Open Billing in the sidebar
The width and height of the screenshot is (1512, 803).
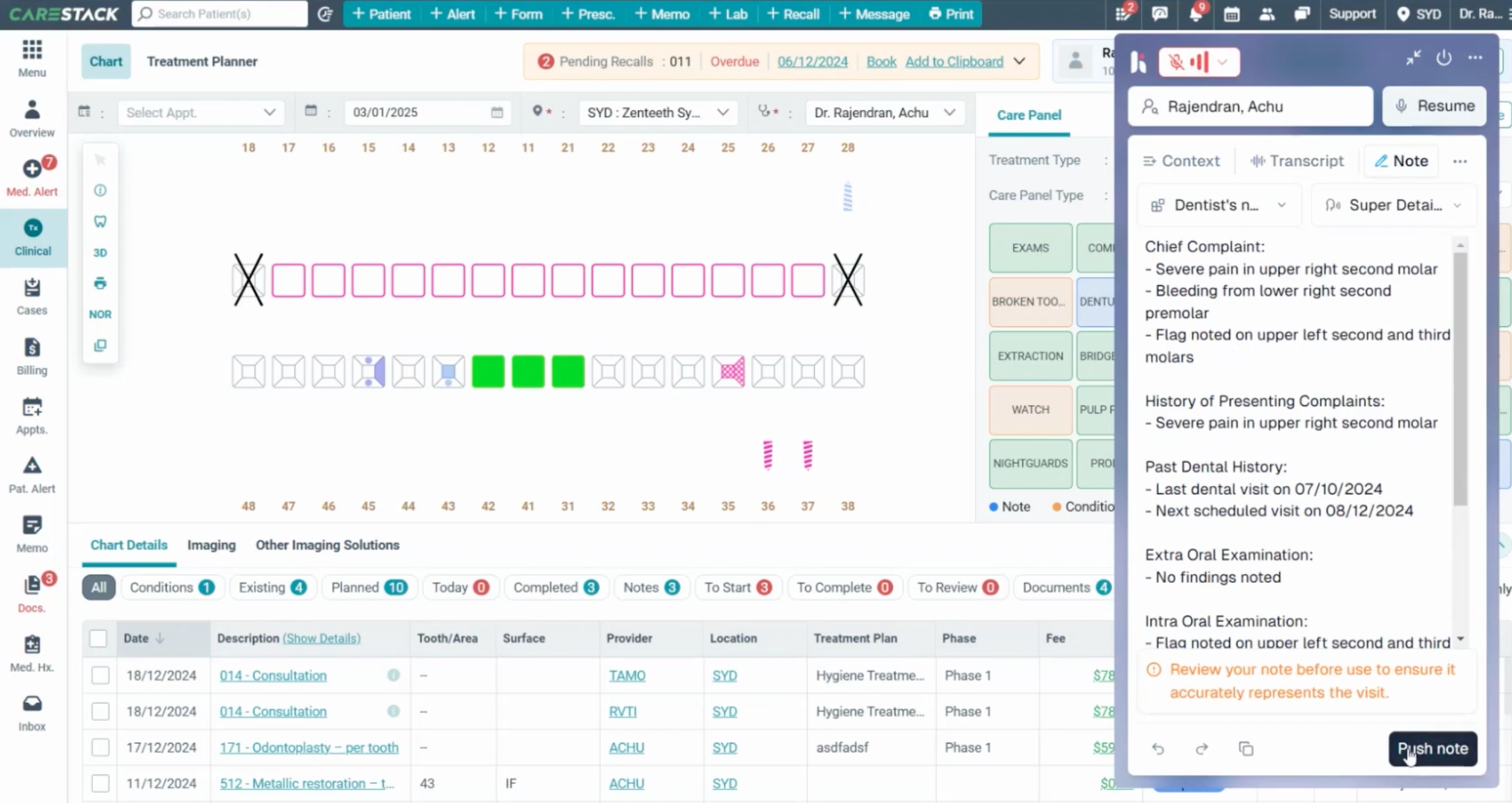tap(32, 357)
